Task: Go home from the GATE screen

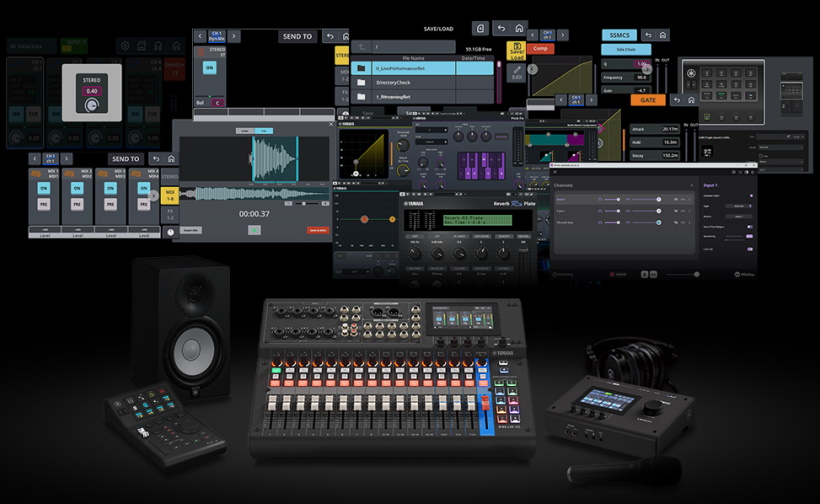Action: click(x=691, y=100)
